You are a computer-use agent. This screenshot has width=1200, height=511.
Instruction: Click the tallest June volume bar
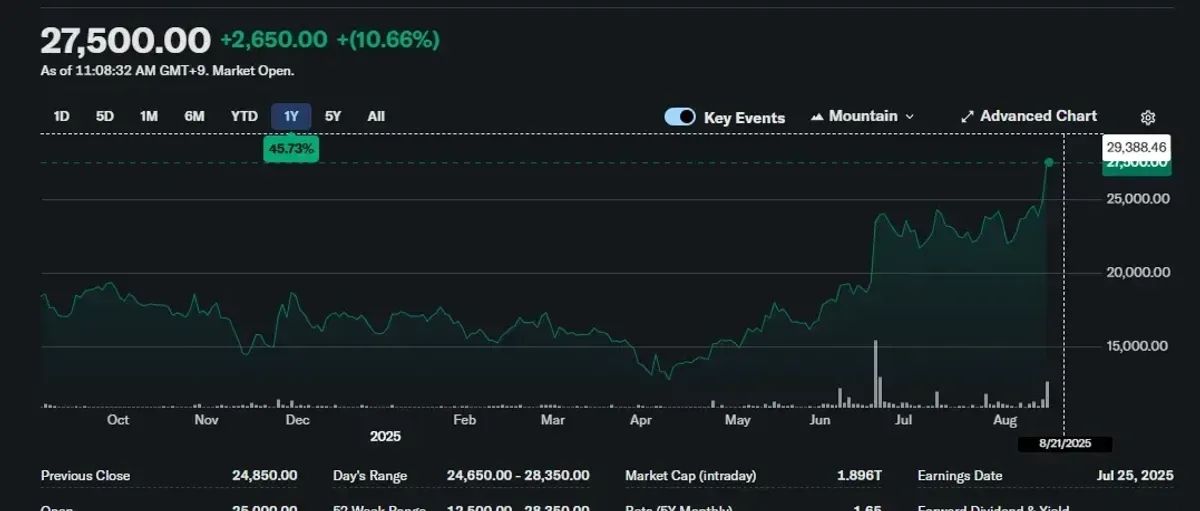[x=875, y=374]
